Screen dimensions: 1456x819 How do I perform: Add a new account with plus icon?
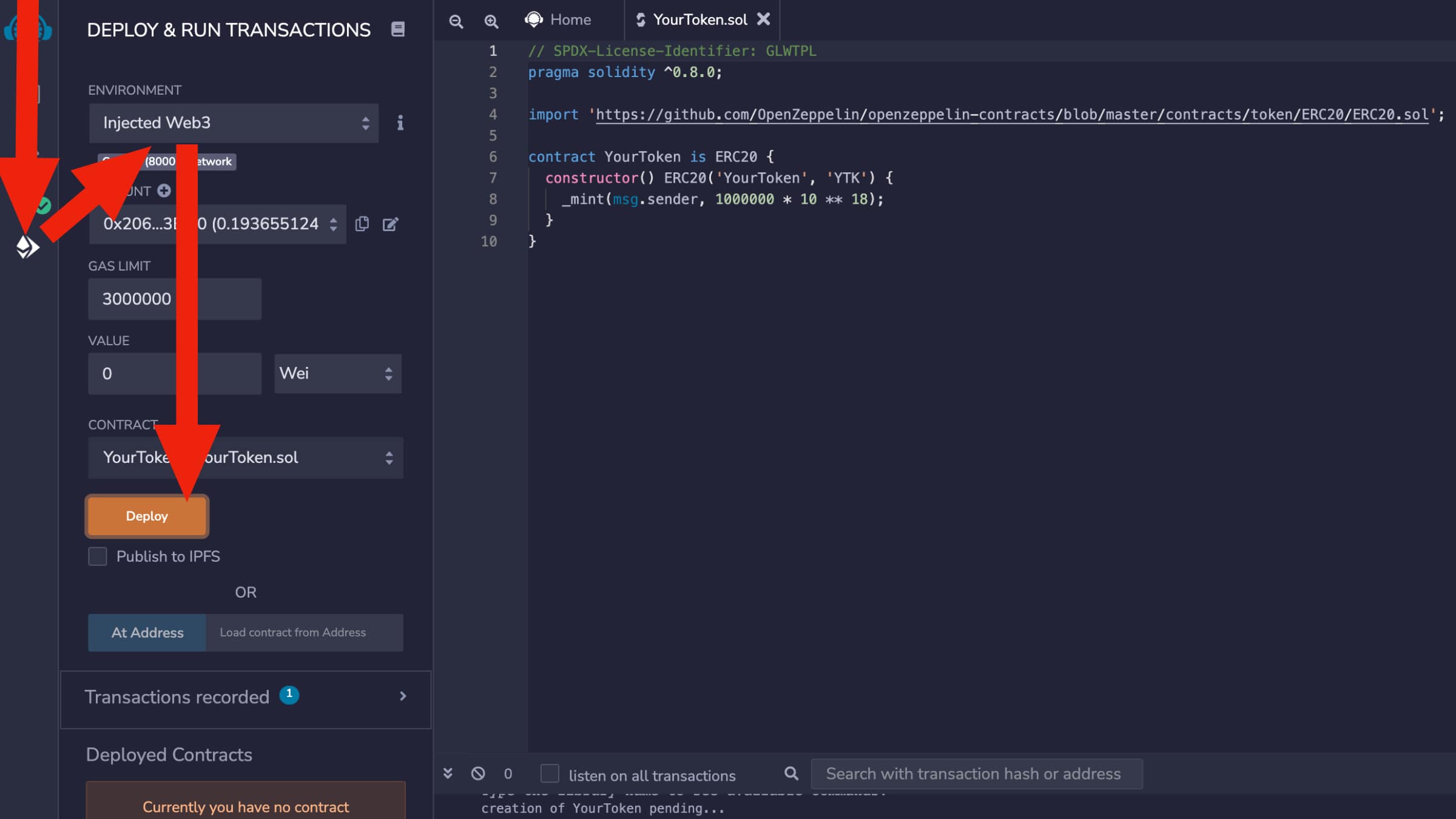point(164,190)
